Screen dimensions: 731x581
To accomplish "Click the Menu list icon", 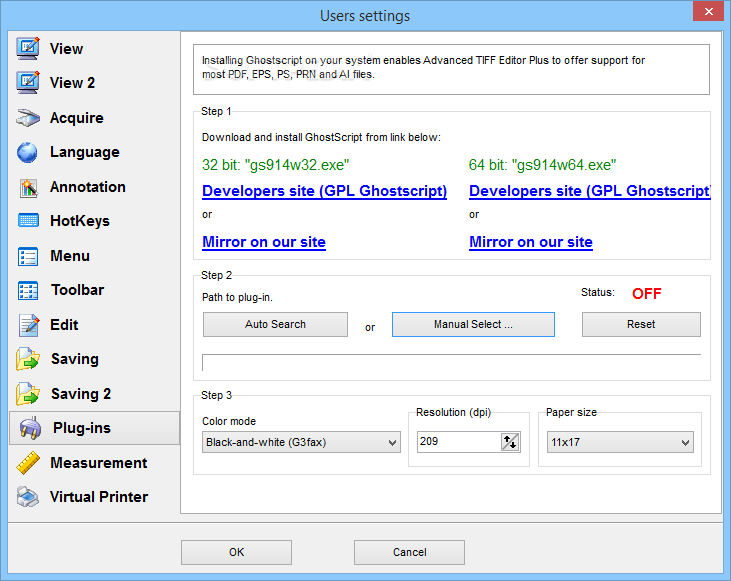I will coord(28,256).
